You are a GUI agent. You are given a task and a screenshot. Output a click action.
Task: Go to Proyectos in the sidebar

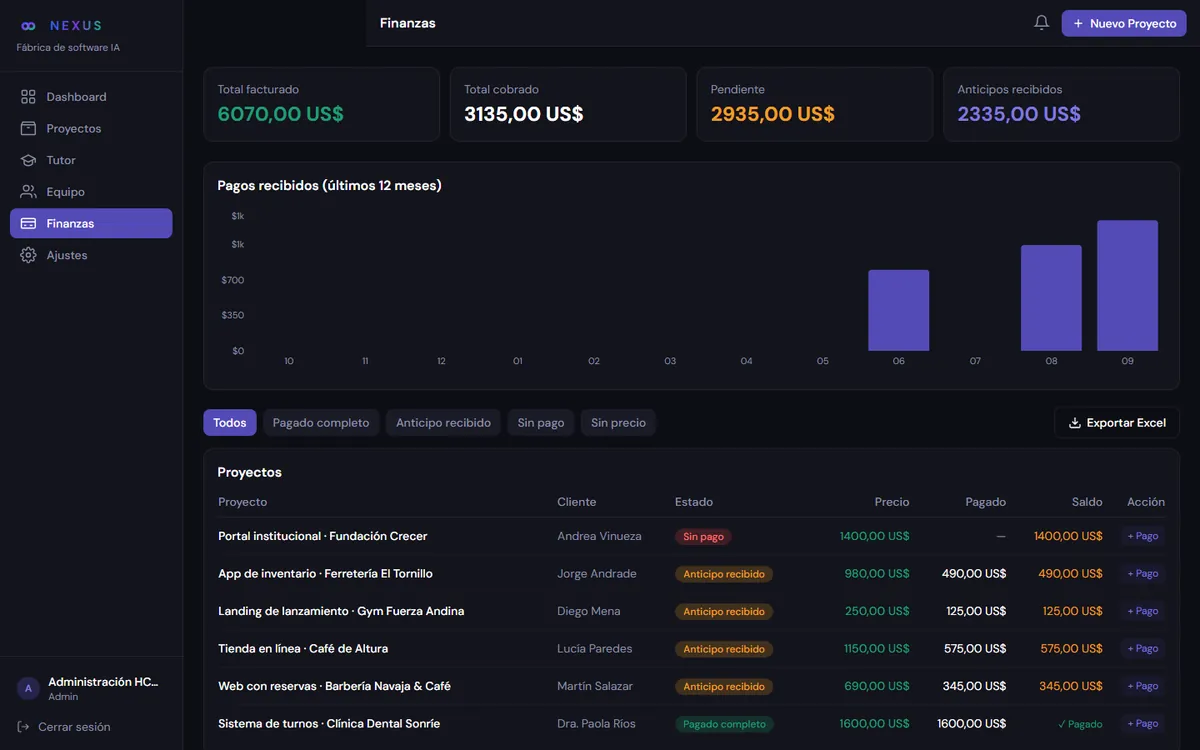pos(91,129)
